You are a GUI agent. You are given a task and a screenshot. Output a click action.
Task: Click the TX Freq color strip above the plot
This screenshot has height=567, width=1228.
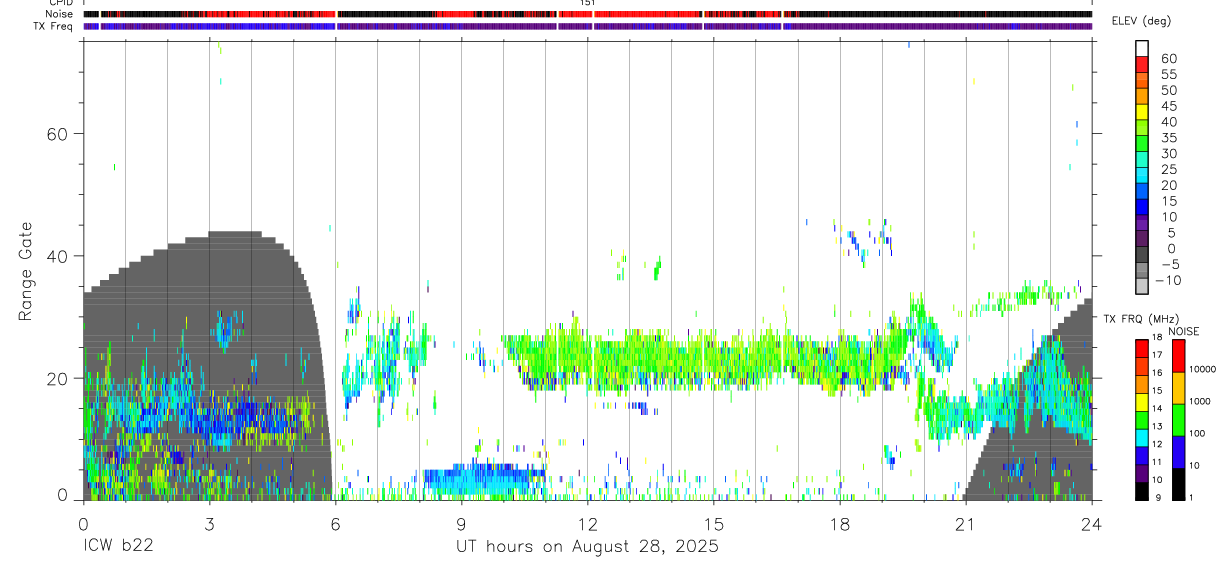[x=587, y=26]
